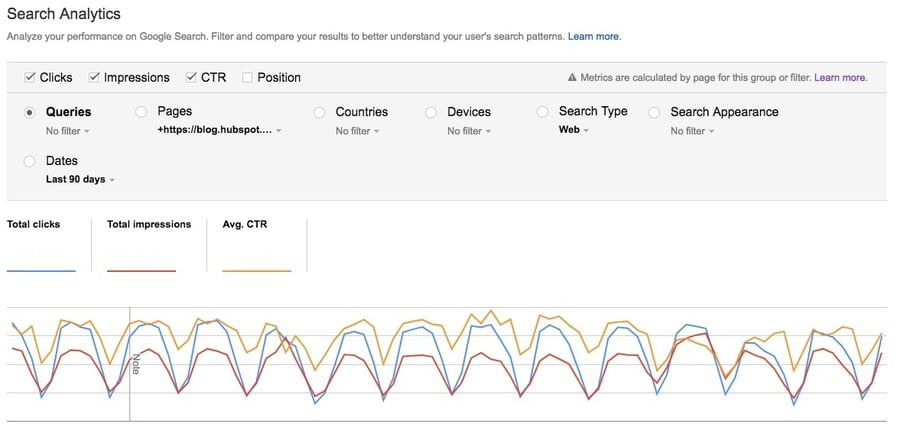The height and width of the screenshot is (443, 900).
Task: Open the Queries No filter dropdown
Action: (x=68, y=131)
